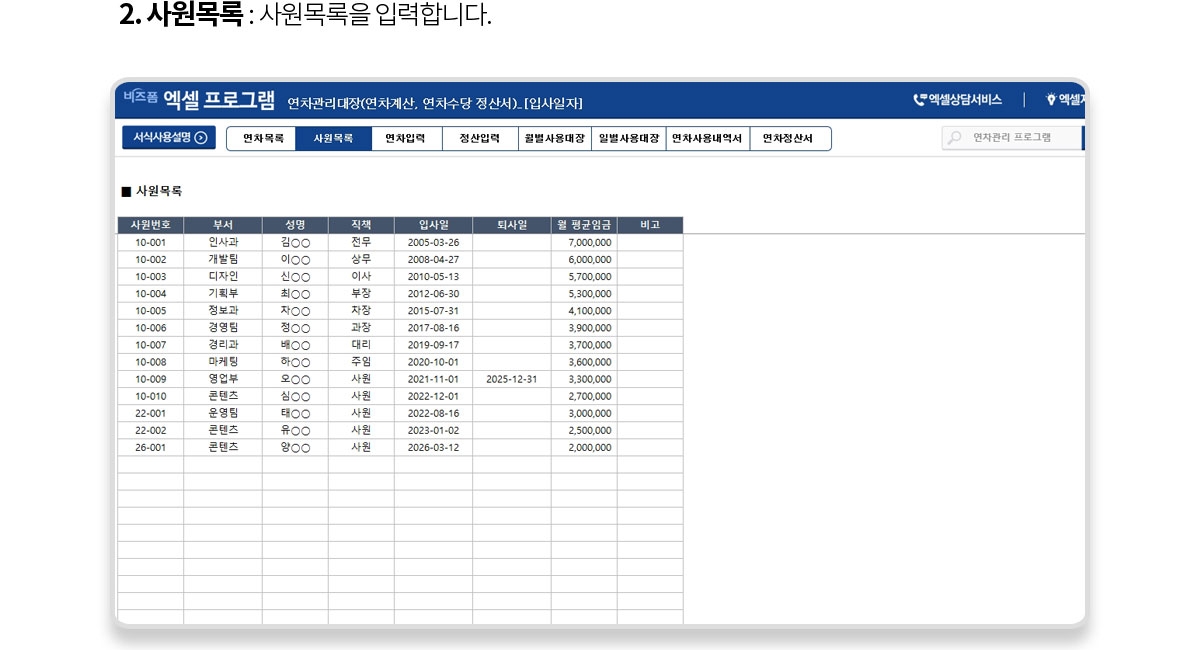1200x650 pixels.
Task: Open the 서식사용설명 guide button
Action: point(168,138)
